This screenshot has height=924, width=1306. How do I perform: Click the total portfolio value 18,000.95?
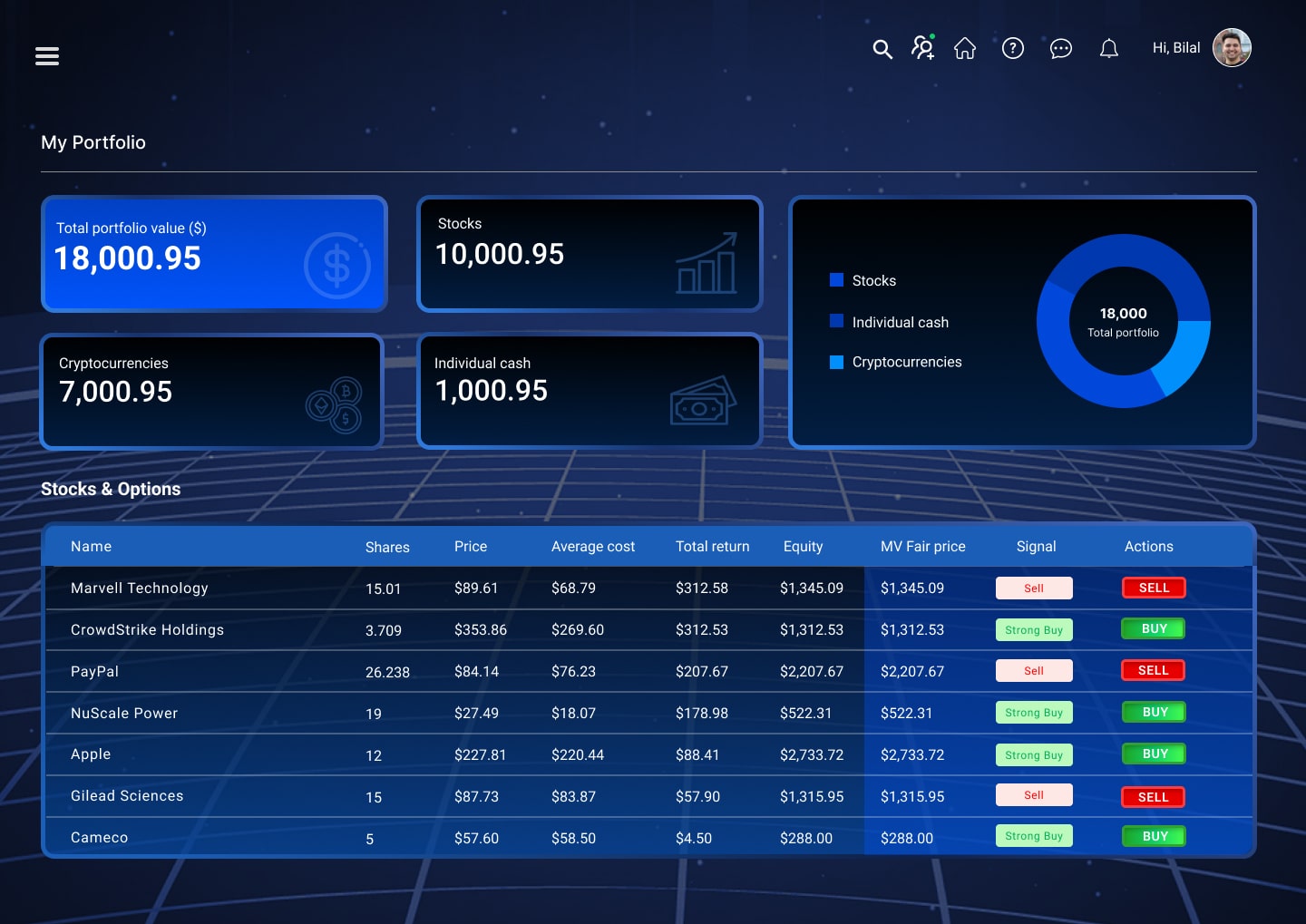click(x=128, y=258)
